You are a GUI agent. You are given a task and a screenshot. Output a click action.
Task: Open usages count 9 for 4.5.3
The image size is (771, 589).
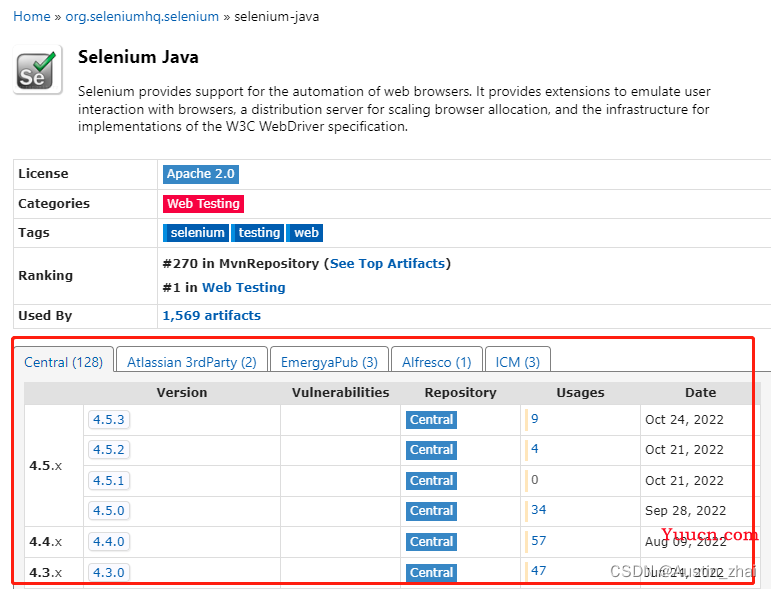coord(534,419)
